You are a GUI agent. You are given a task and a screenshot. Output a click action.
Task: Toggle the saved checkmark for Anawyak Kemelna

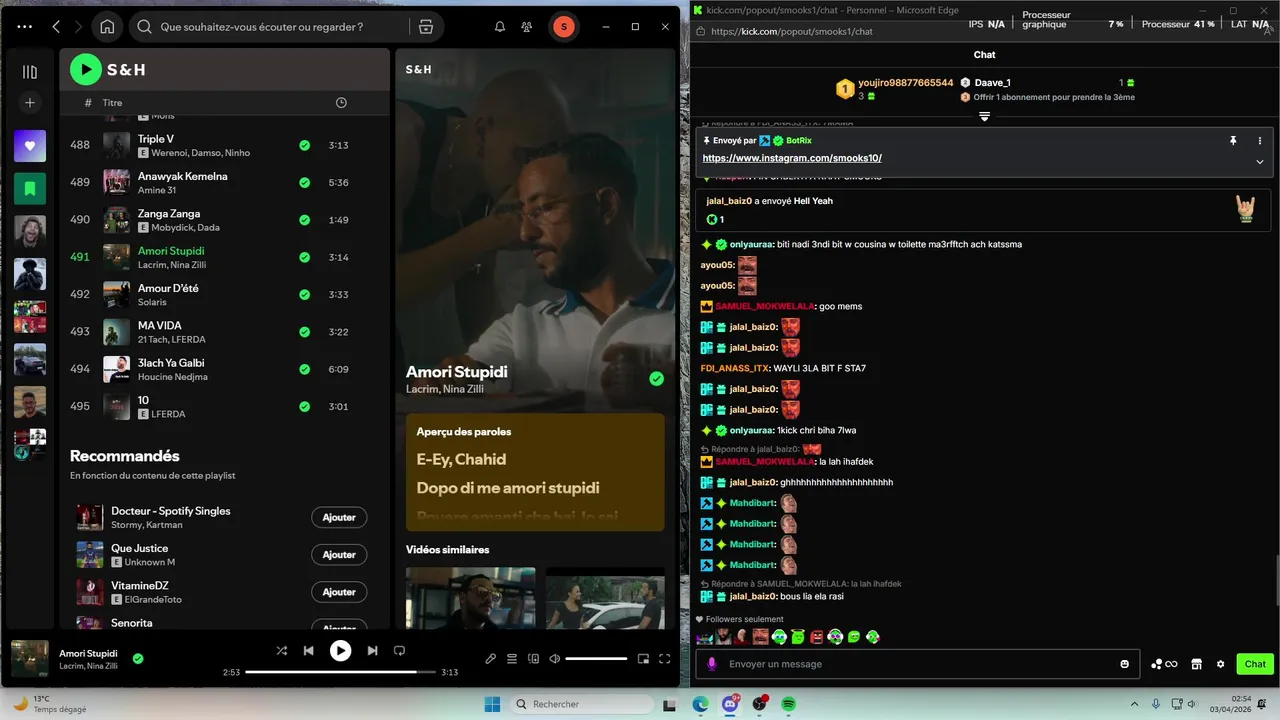click(304, 182)
